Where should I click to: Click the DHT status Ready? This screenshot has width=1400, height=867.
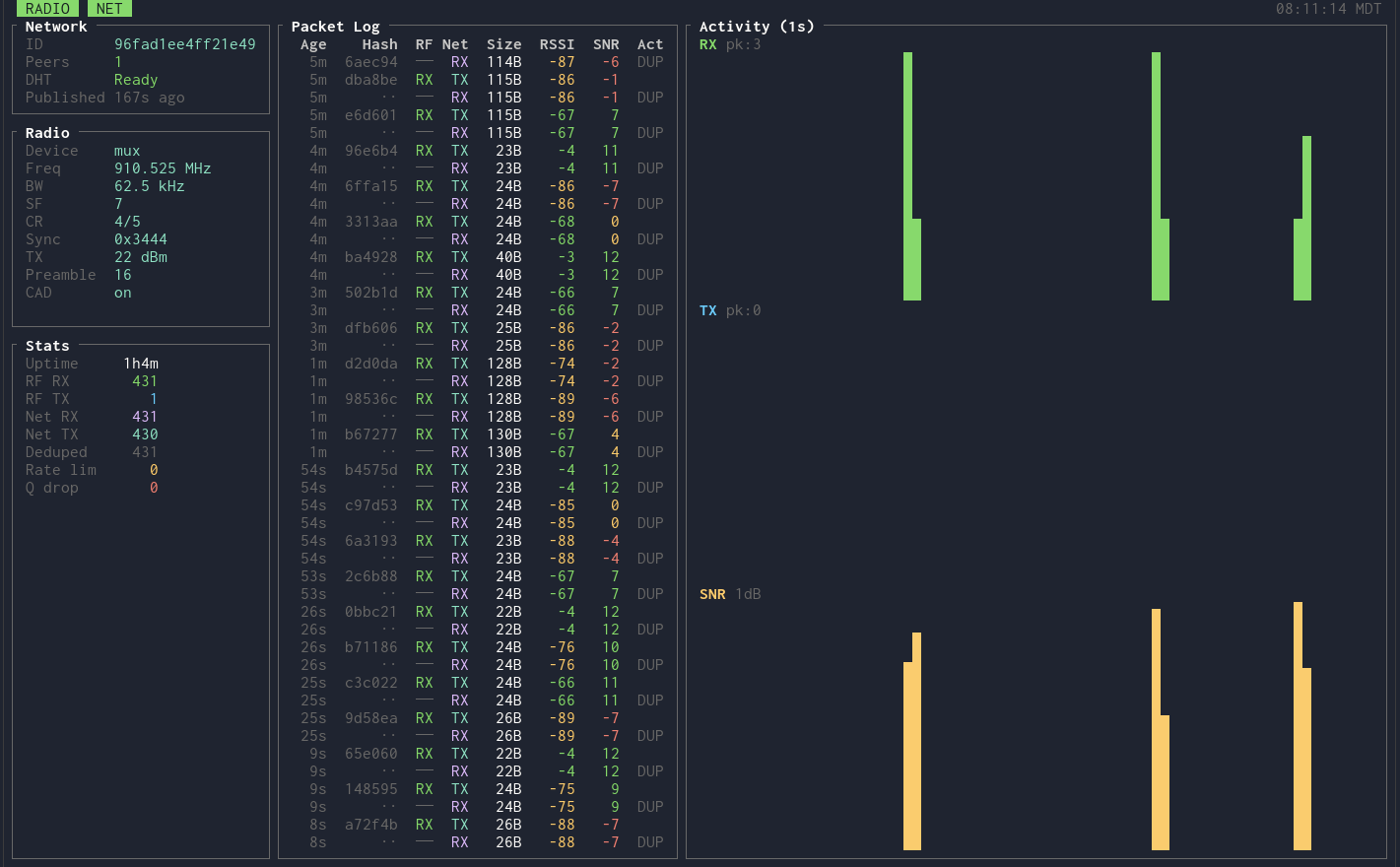tap(136, 80)
